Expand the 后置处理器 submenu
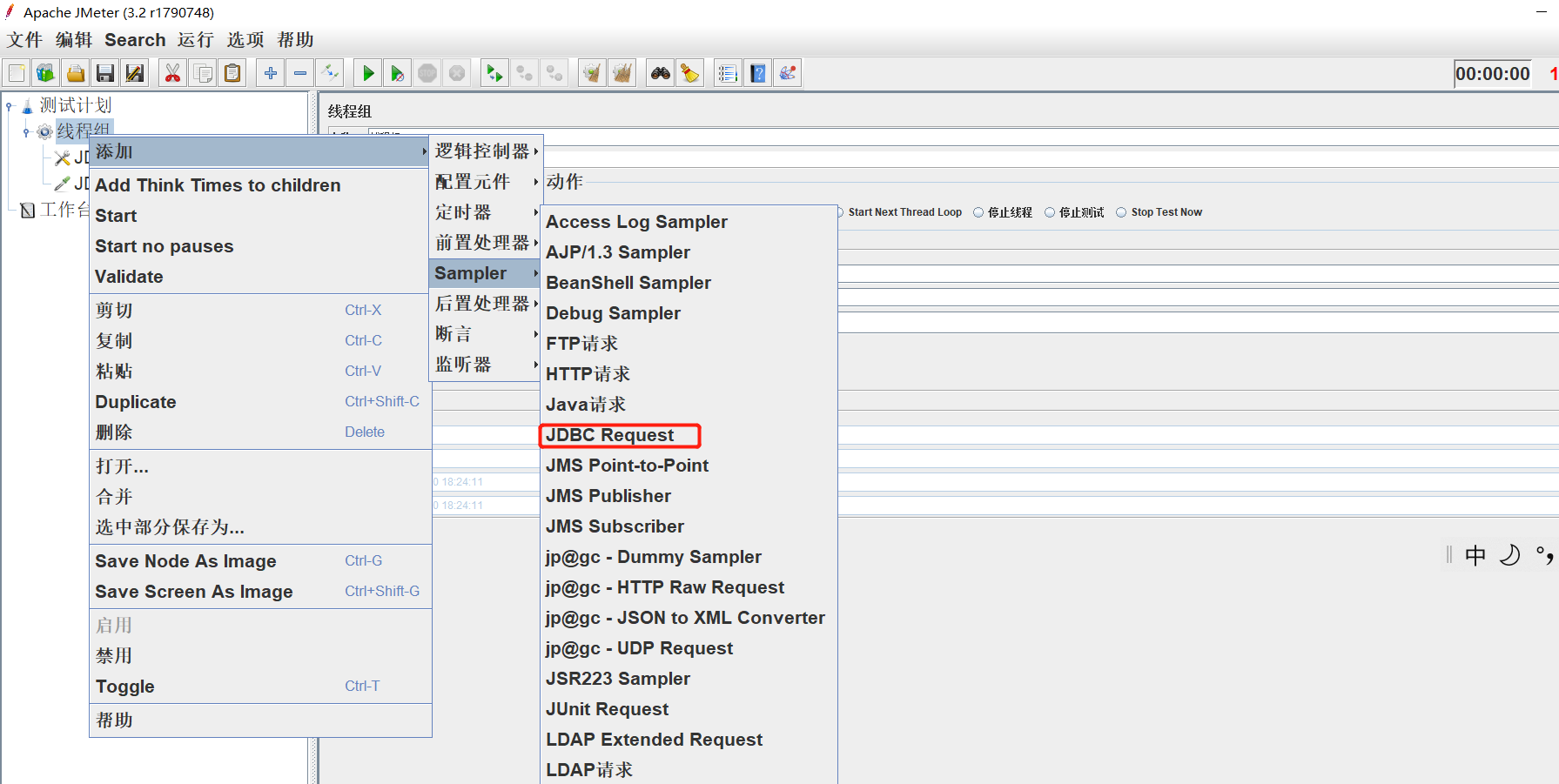This screenshot has height=784, width=1559. (x=486, y=304)
